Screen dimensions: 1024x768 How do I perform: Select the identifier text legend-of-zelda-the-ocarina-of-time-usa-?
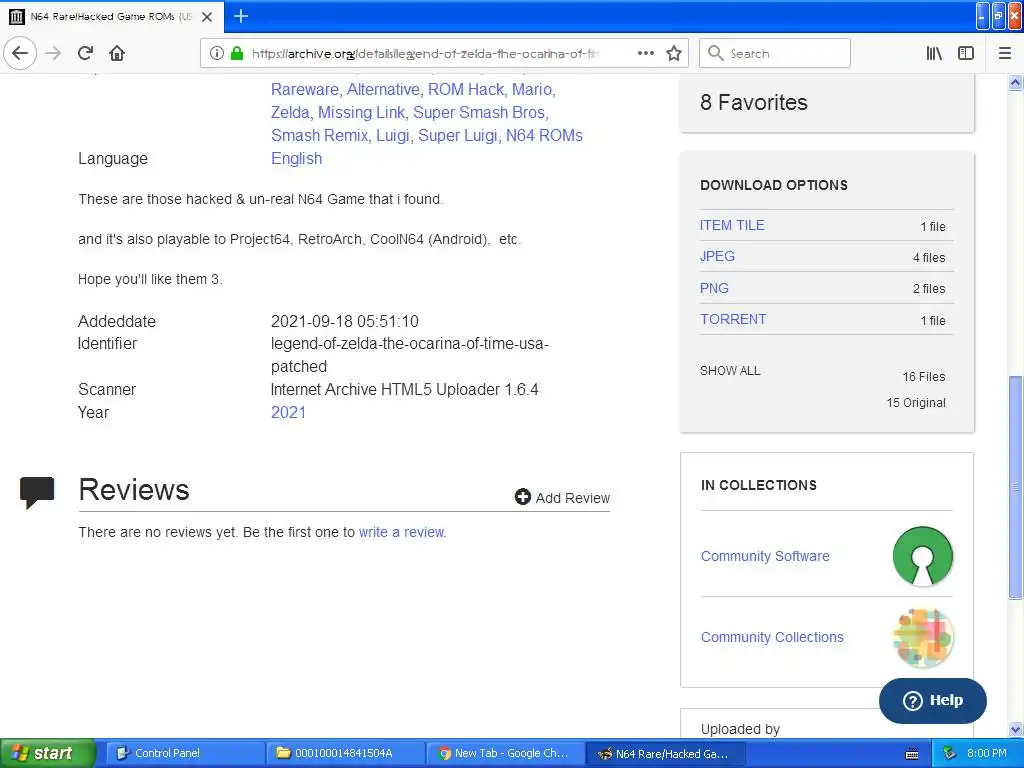(x=409, y=344)
